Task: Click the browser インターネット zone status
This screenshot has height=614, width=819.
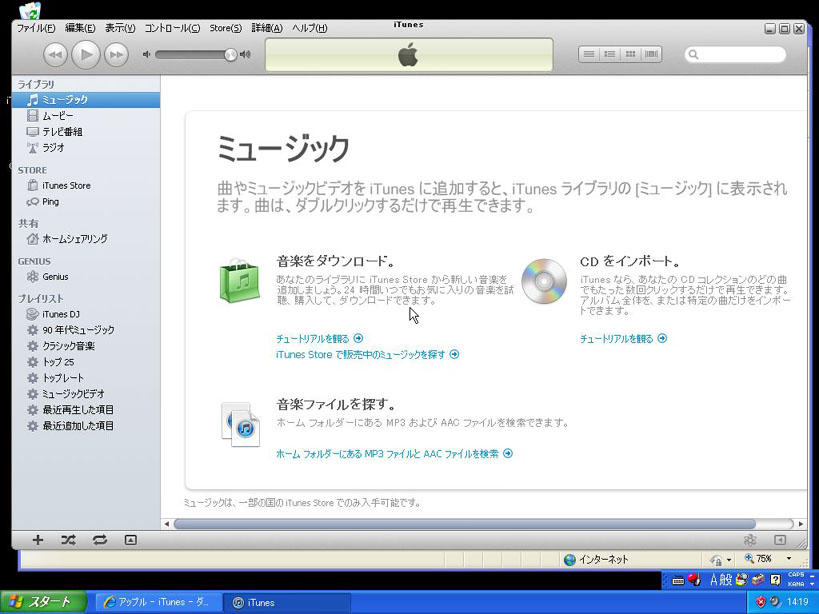Action: click(596, 560)
